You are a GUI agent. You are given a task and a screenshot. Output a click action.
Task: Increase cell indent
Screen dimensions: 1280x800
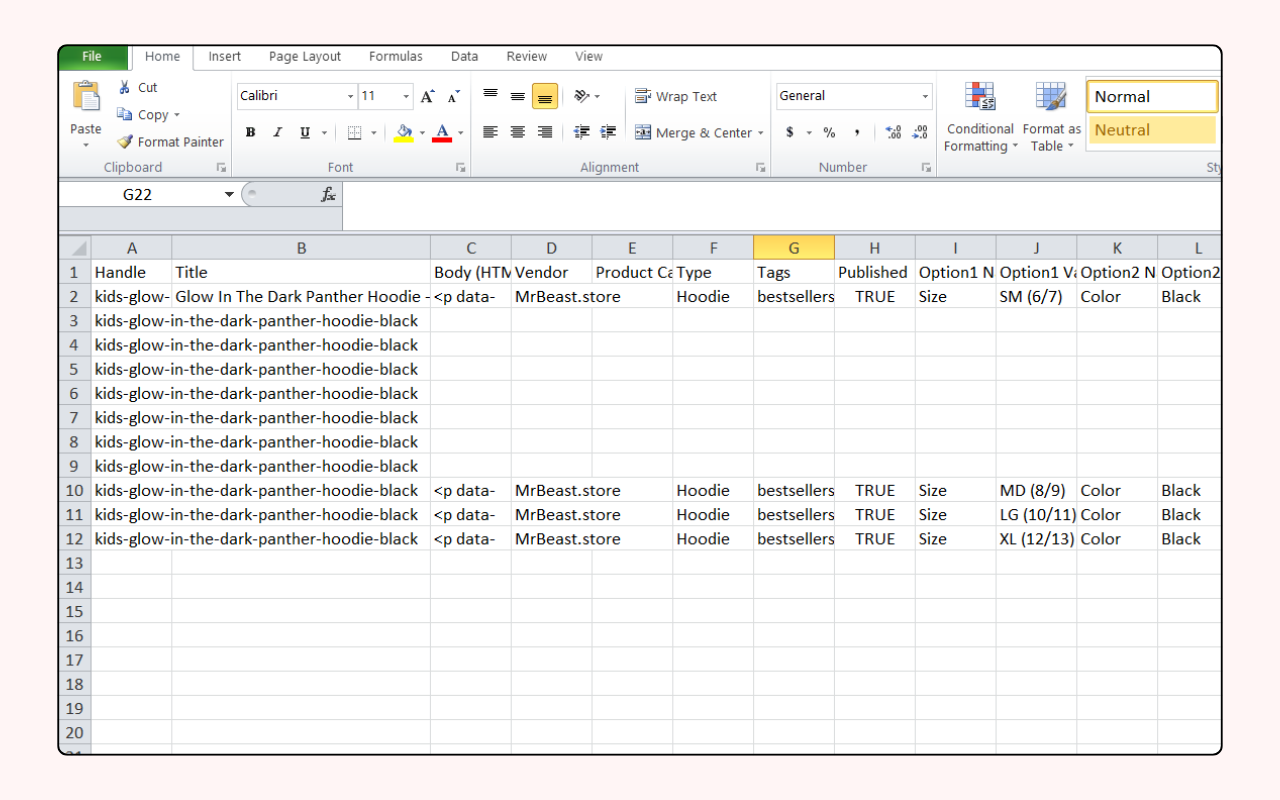(x=608, y=132)
